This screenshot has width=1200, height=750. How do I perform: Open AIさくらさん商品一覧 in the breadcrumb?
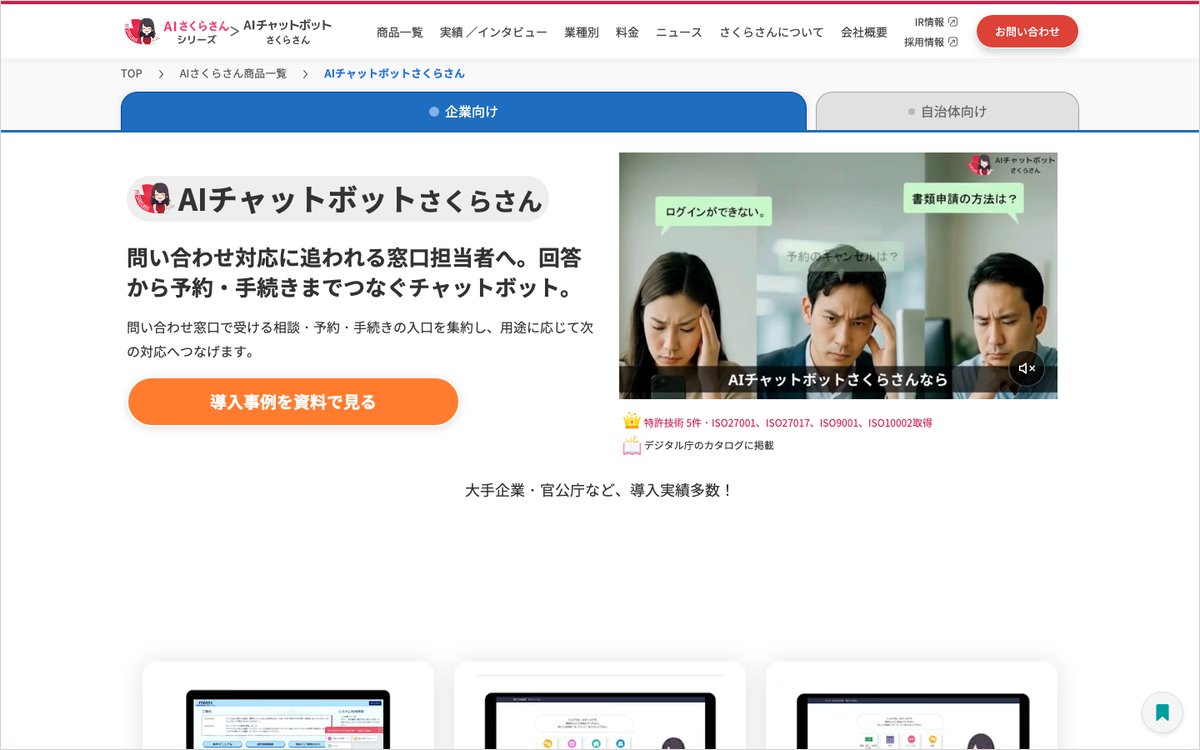tap(233, 74)
